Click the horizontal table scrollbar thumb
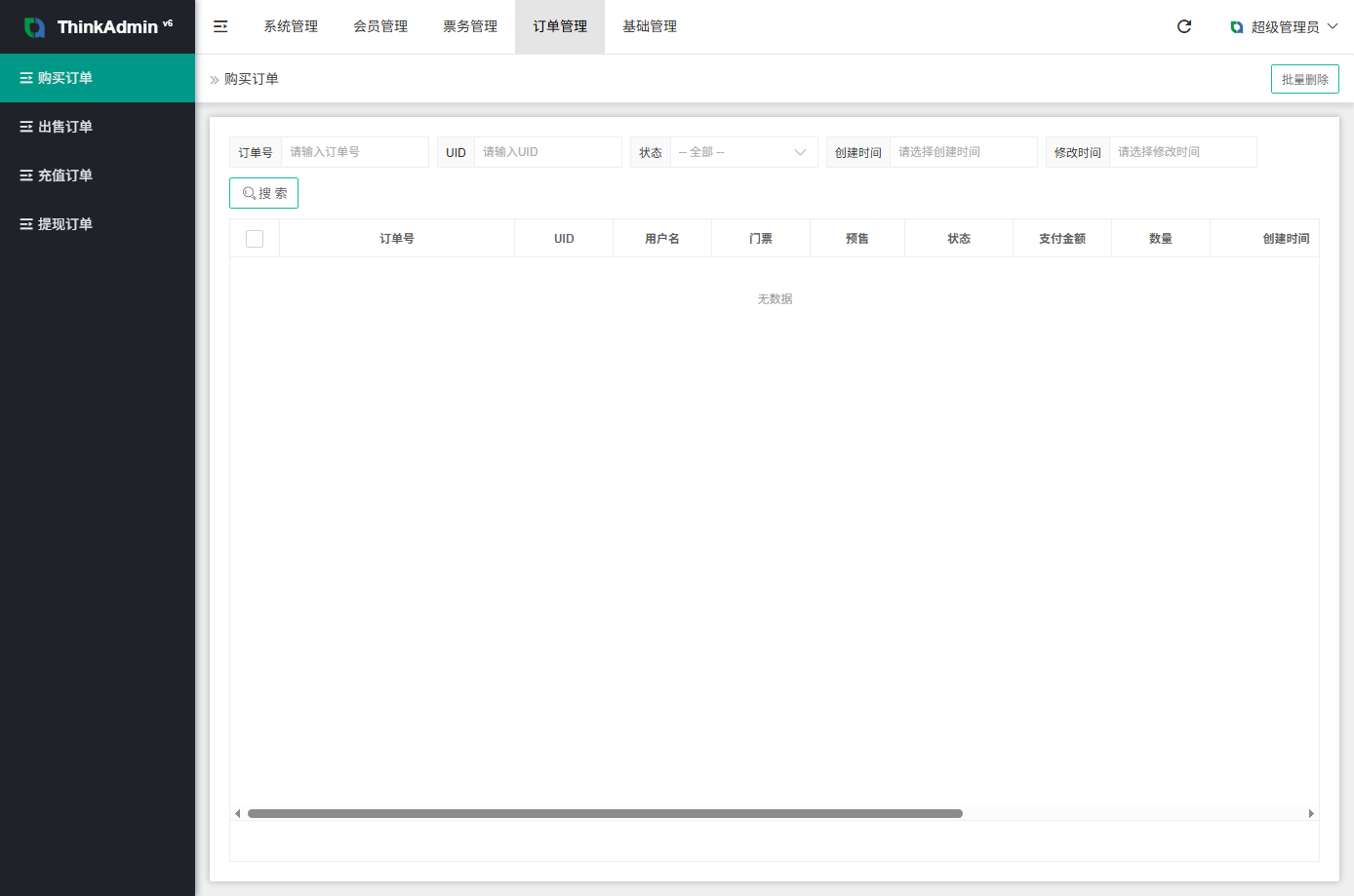 point(605,813)
